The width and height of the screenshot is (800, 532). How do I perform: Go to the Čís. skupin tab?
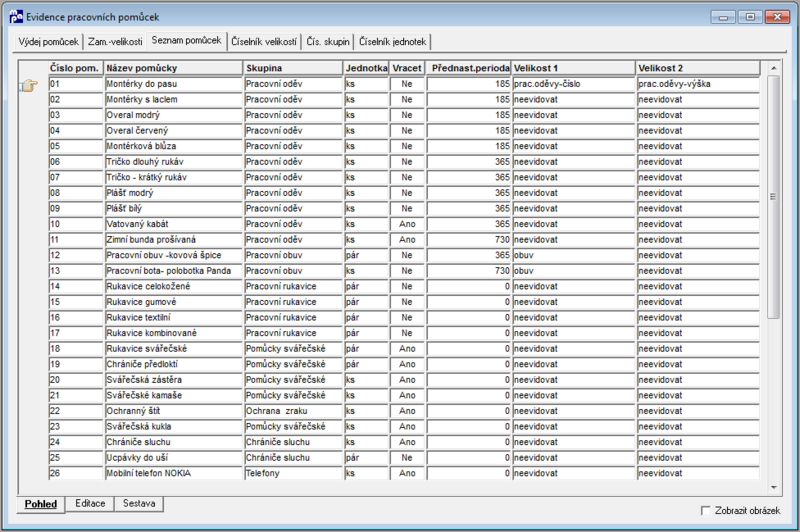(328, 42)
